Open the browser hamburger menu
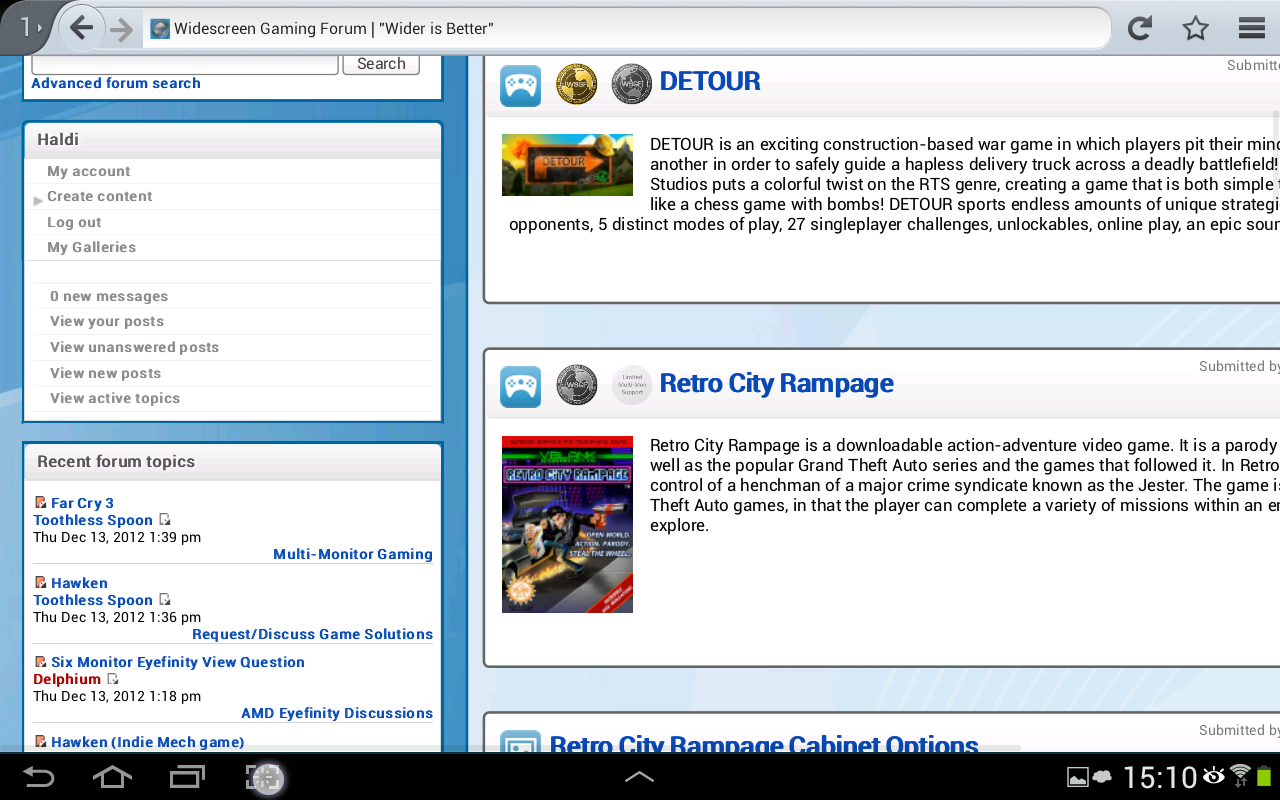 [x=1251, y=28]
